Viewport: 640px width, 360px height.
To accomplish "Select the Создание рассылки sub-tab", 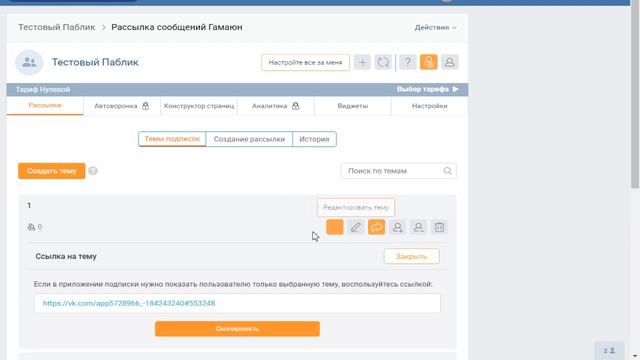I will (x=249, y=139).
